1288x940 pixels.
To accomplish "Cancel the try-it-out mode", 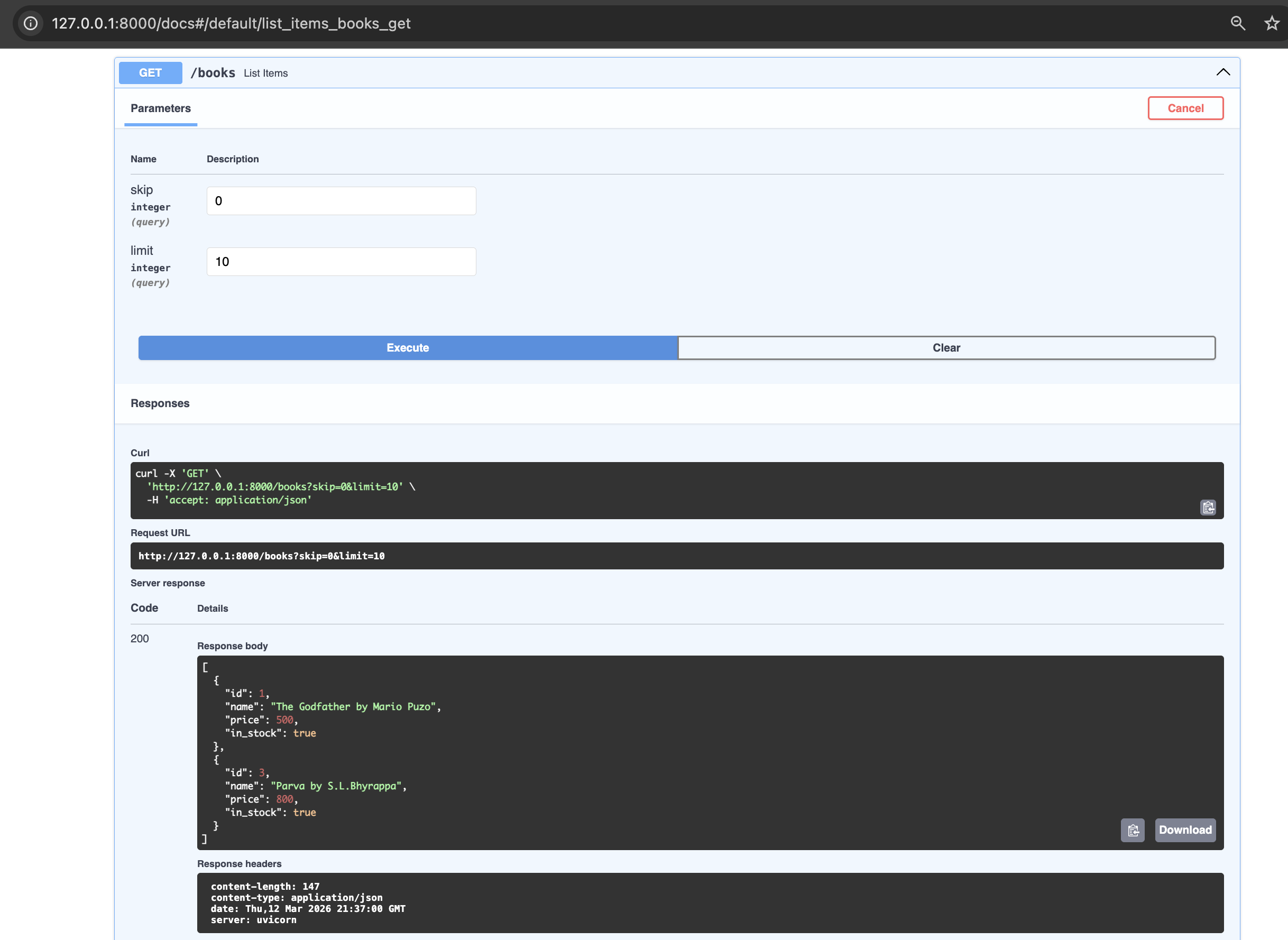I will [1185, 108].
